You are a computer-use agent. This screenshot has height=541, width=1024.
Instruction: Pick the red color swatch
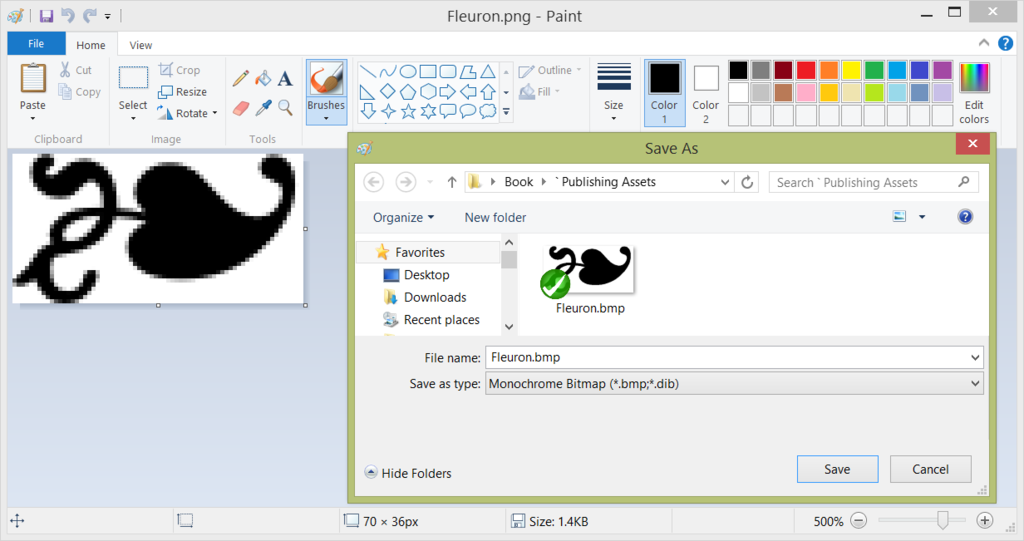(806, 70)
